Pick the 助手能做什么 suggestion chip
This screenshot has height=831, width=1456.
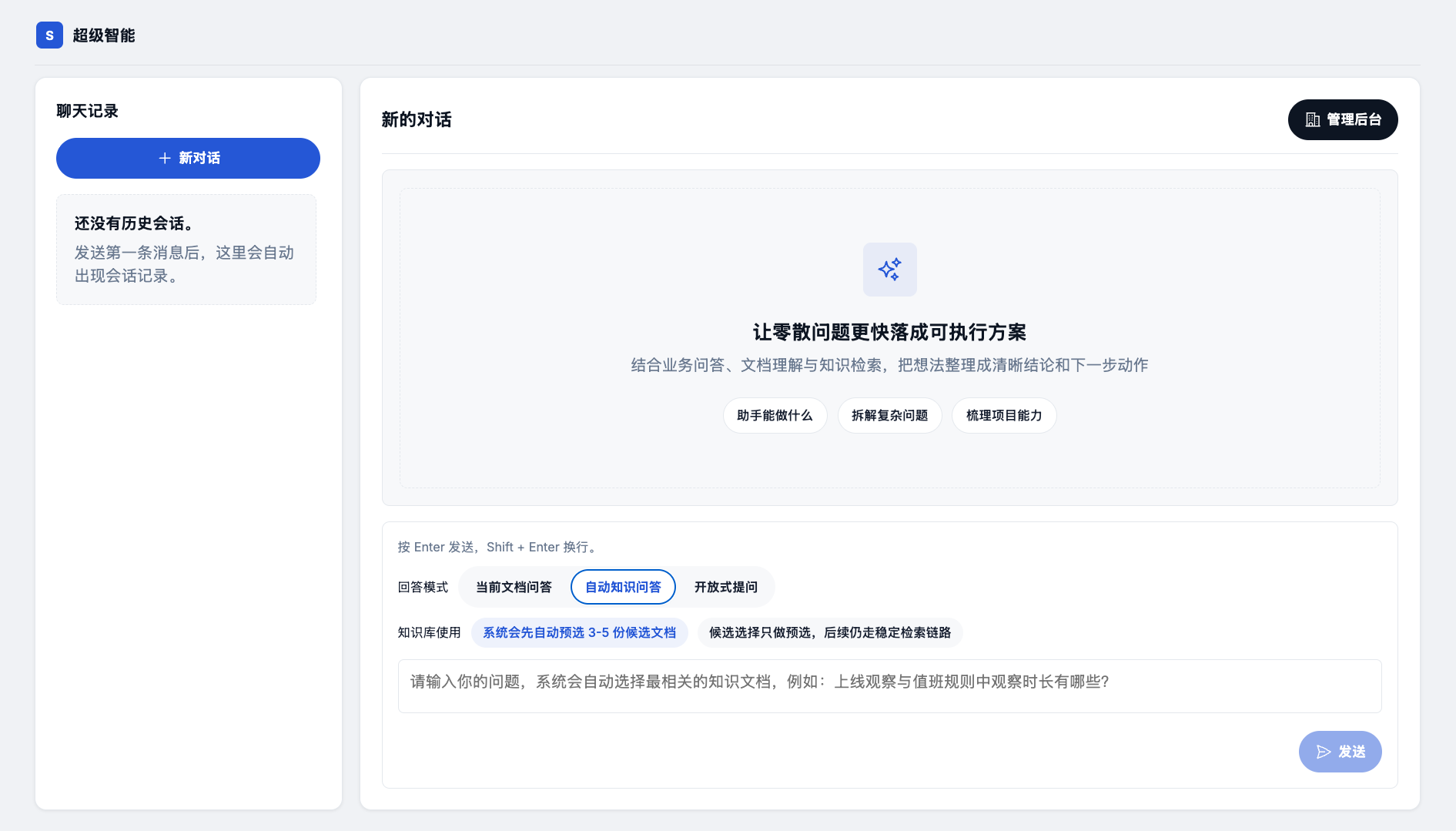point(775,416)
